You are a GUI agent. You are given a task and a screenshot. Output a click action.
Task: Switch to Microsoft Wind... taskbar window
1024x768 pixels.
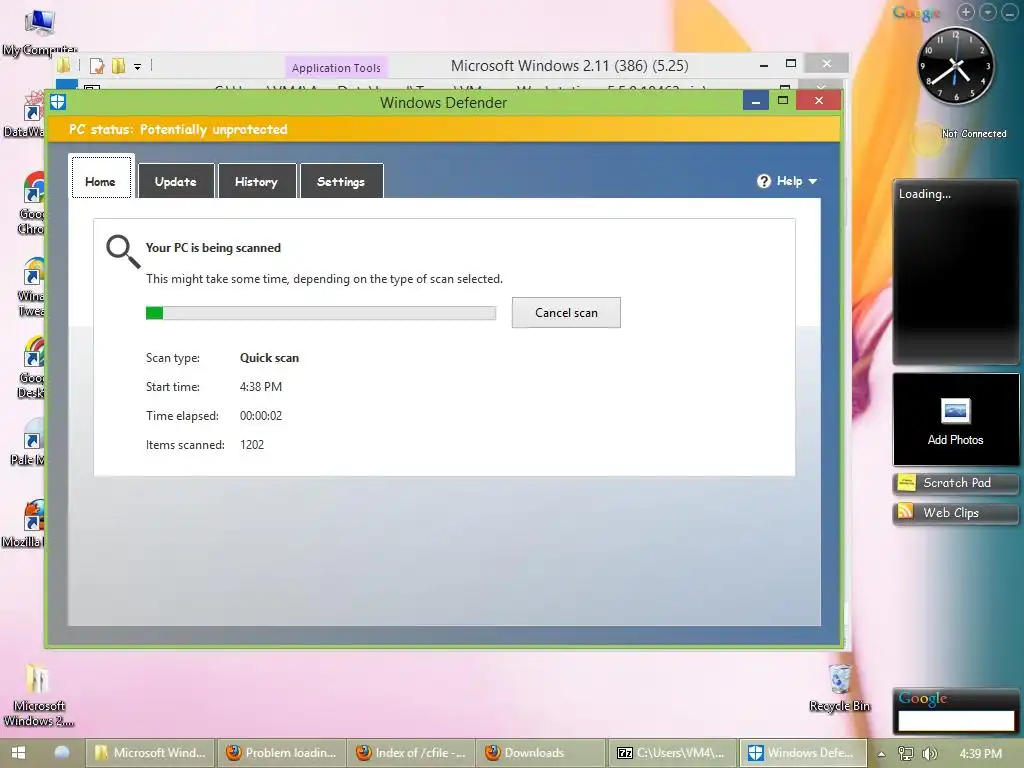151,753
